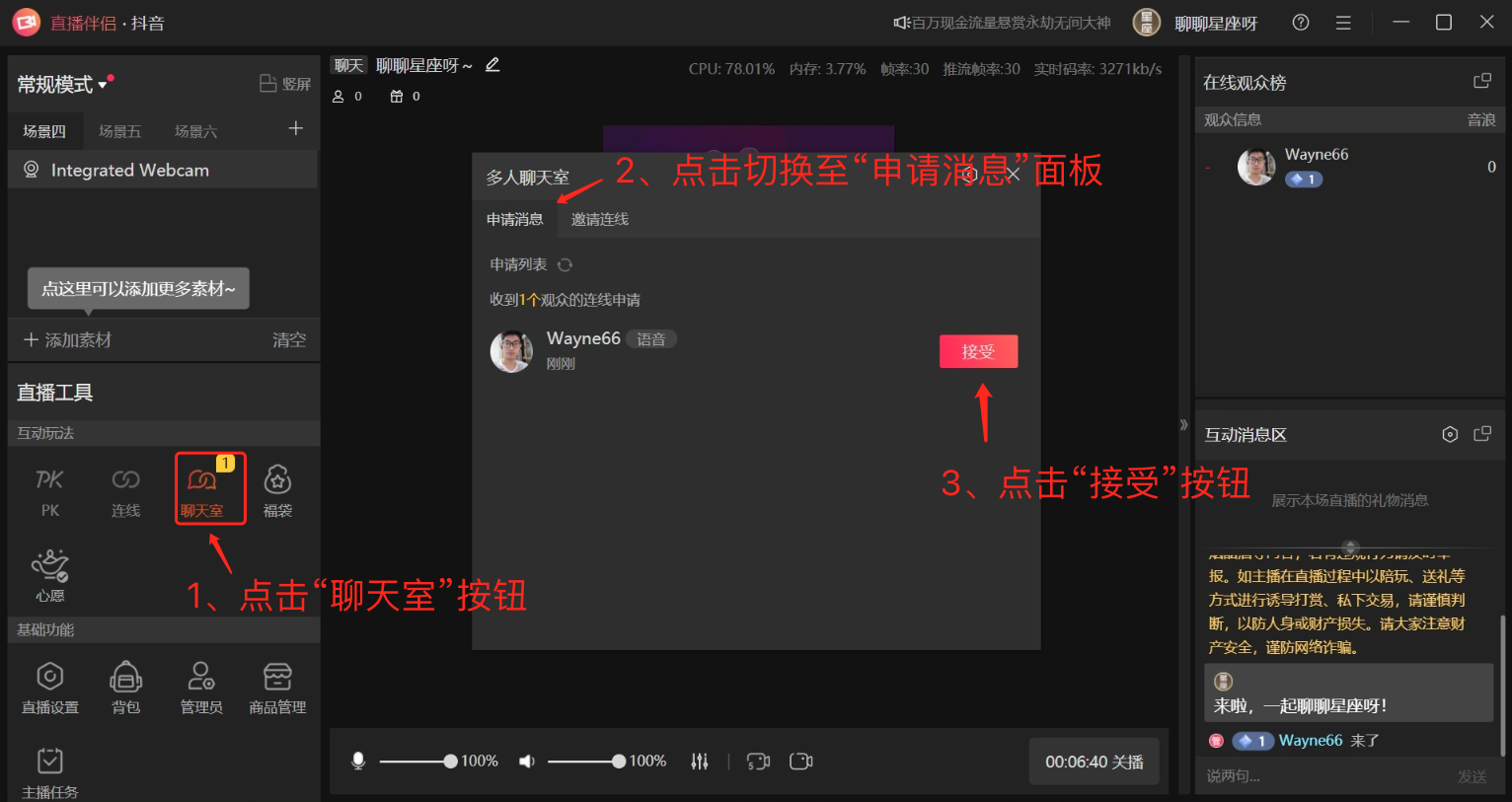Accept Wayne66's request with 接受

(977, 351)
